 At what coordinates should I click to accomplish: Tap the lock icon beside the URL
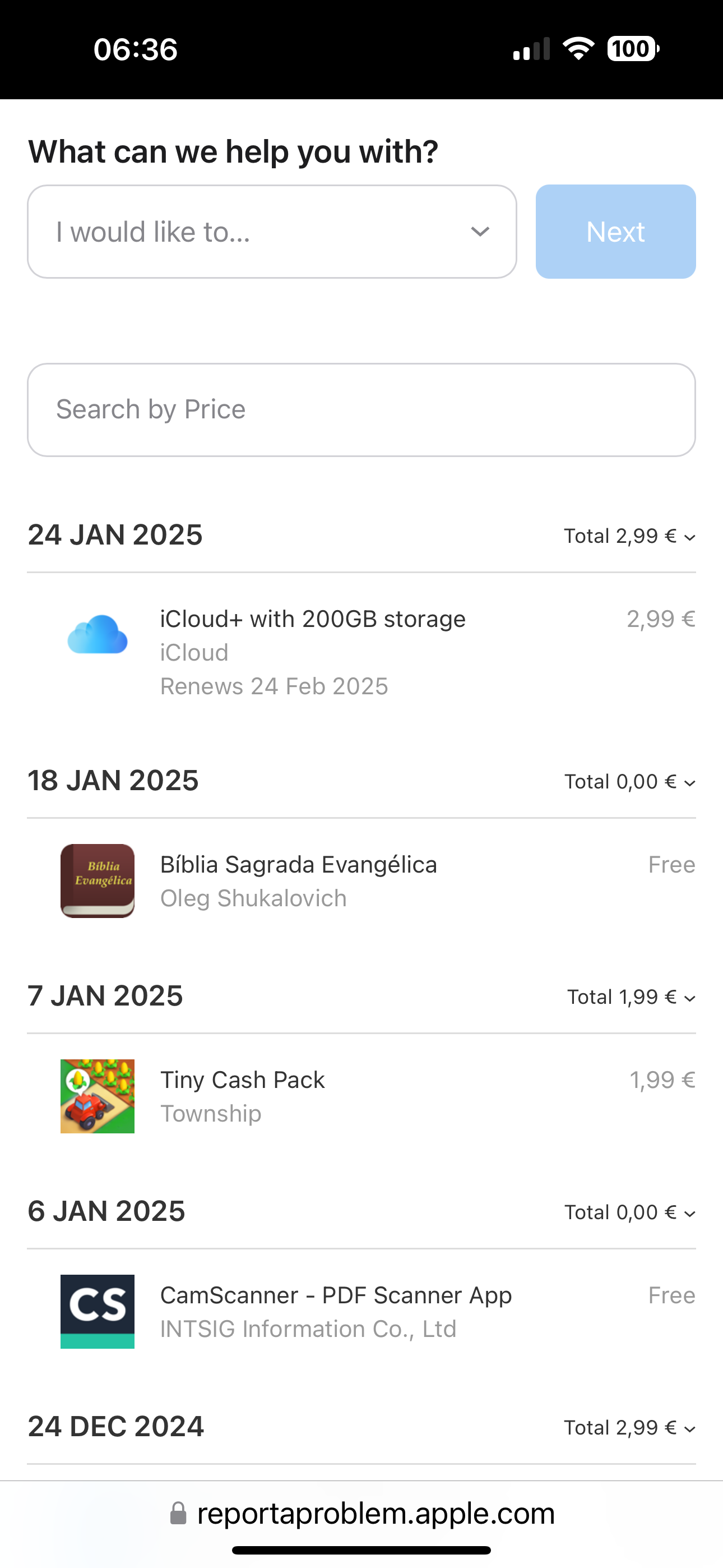point(178,1513)
